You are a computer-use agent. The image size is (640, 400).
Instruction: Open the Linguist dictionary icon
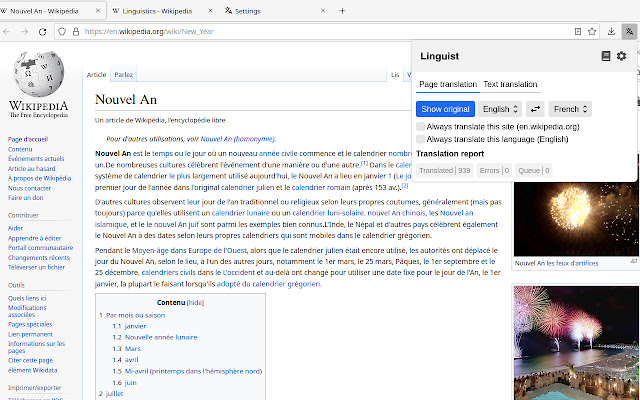click(606, 56)
